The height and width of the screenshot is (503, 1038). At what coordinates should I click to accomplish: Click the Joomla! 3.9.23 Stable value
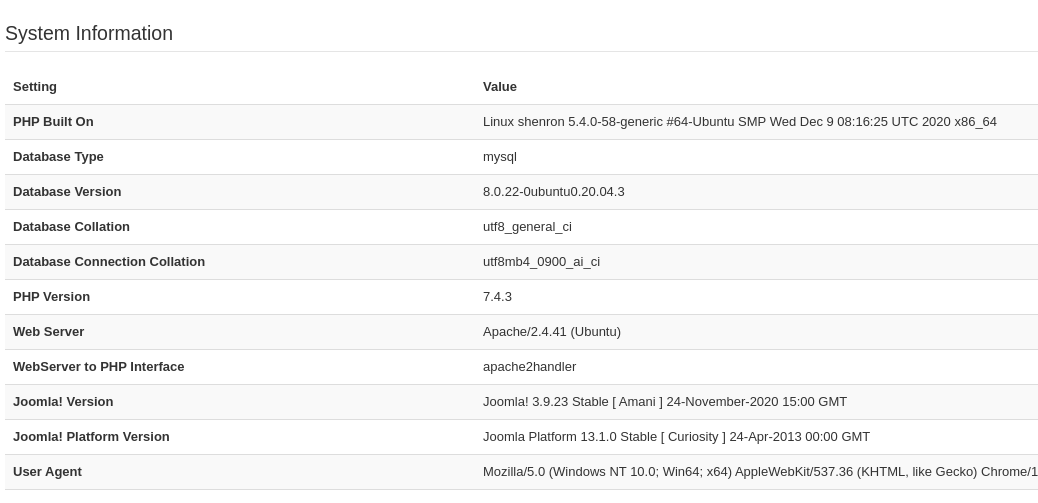664,402
